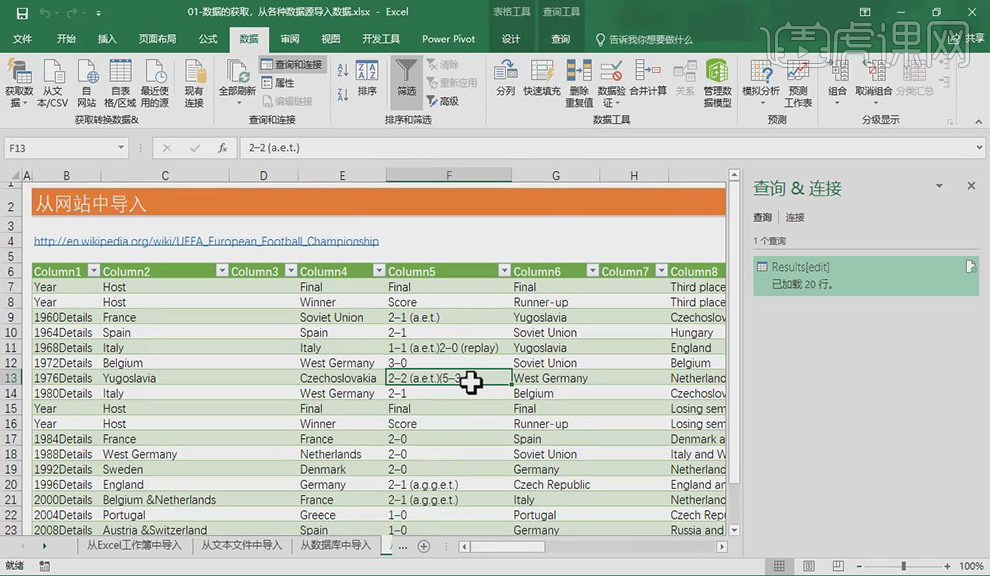Switch to Page Layout view in status bar
Image resolution: width=990 pixels, height=576 pixels.
tap(809, 566)
